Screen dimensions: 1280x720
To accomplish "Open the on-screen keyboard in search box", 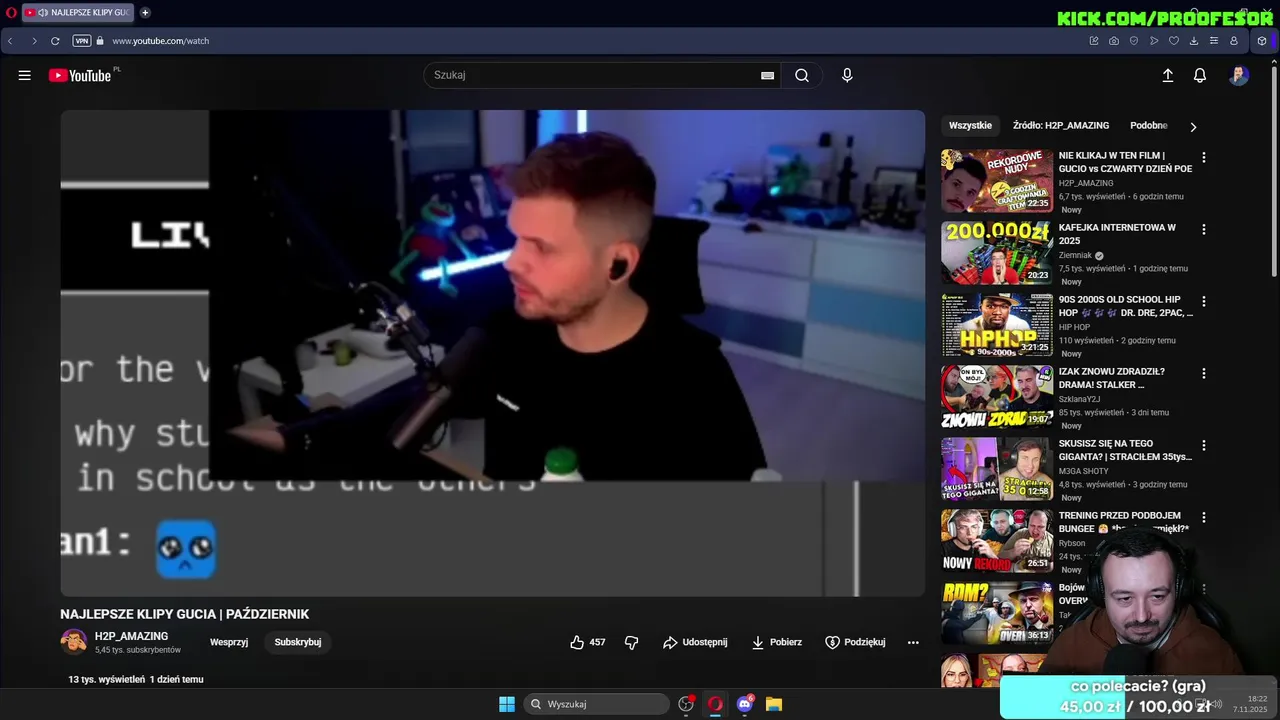I will (767, 75).
